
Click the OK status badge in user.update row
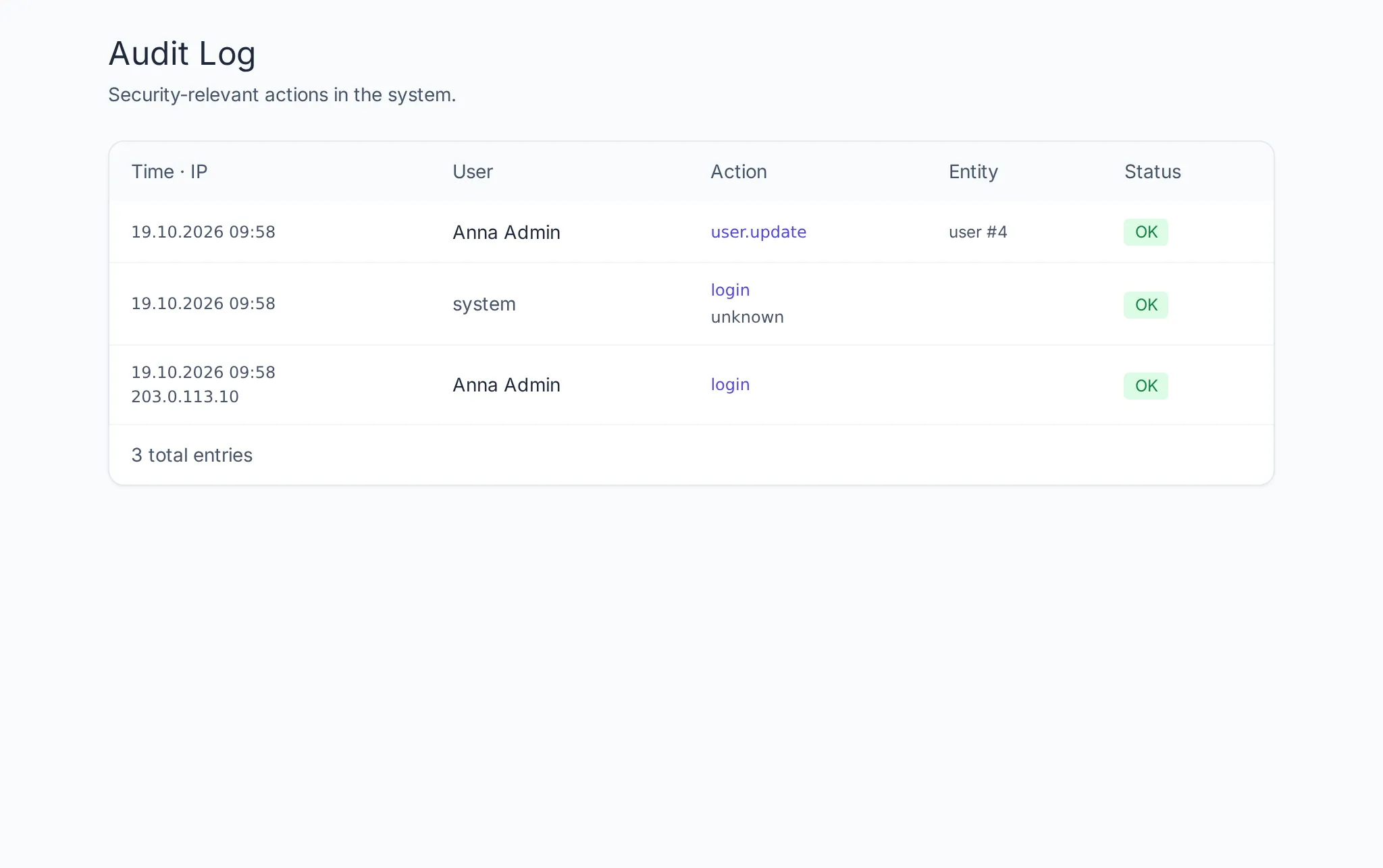click(1146, 232)
